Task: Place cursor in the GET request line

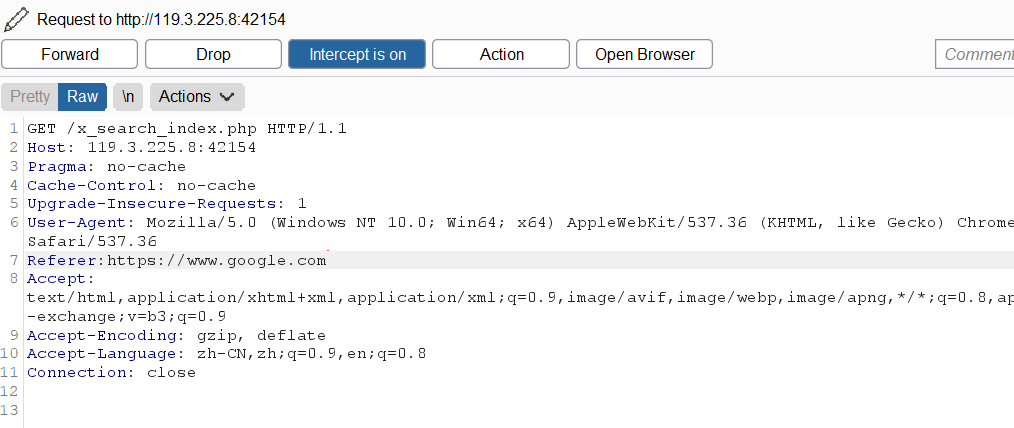Action: [187, 129]
